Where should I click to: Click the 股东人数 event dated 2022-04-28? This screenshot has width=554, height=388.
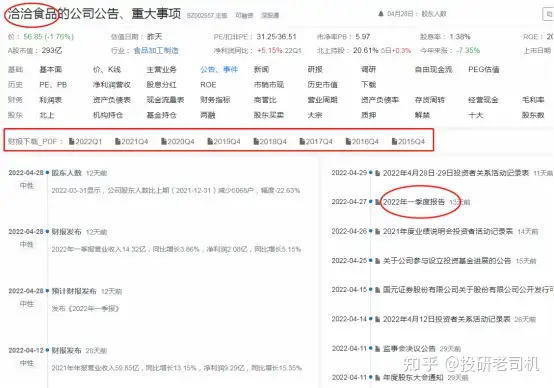pos(66,173)
